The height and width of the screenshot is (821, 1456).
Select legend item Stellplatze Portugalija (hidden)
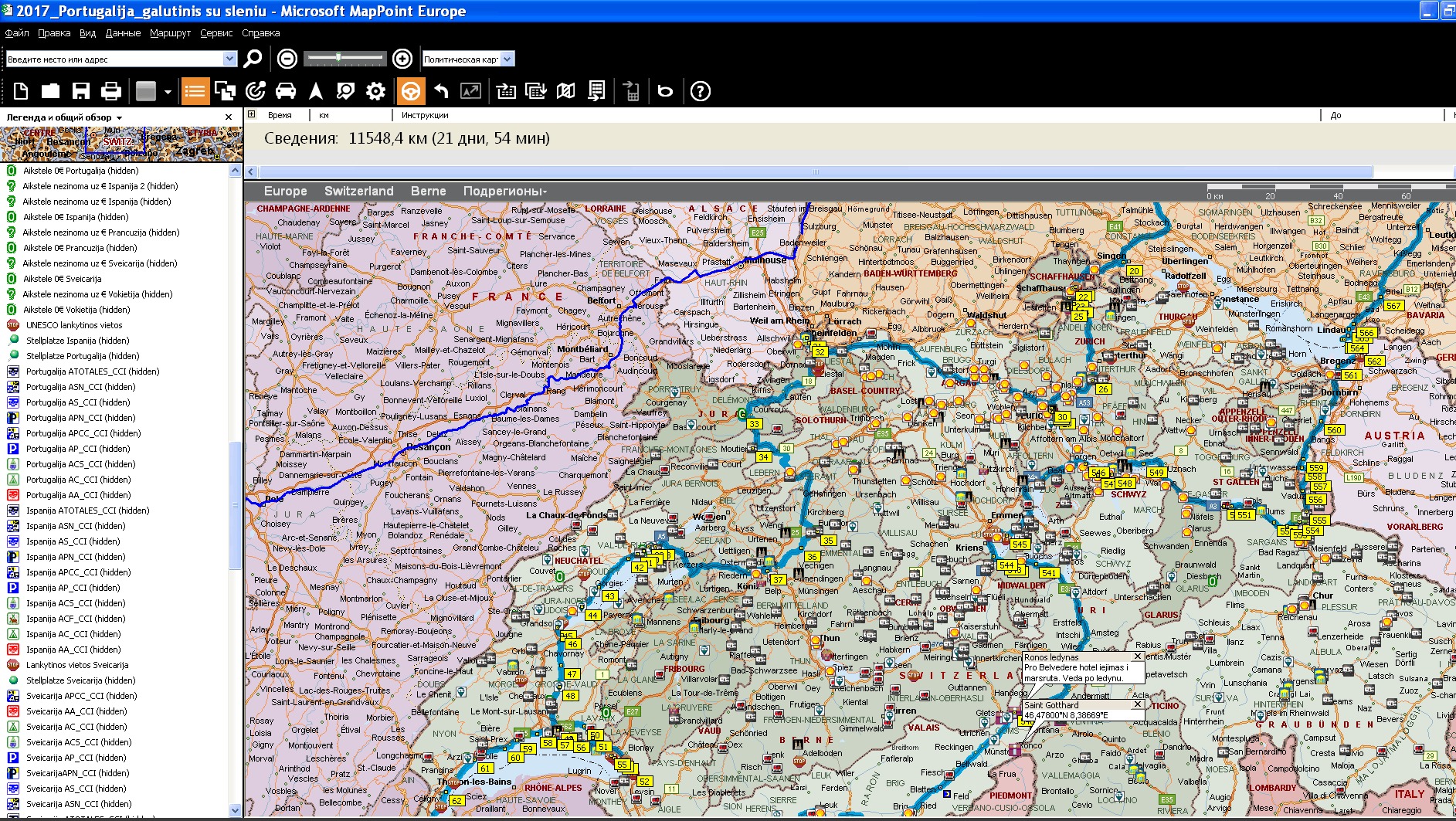(x=83, y=356)
